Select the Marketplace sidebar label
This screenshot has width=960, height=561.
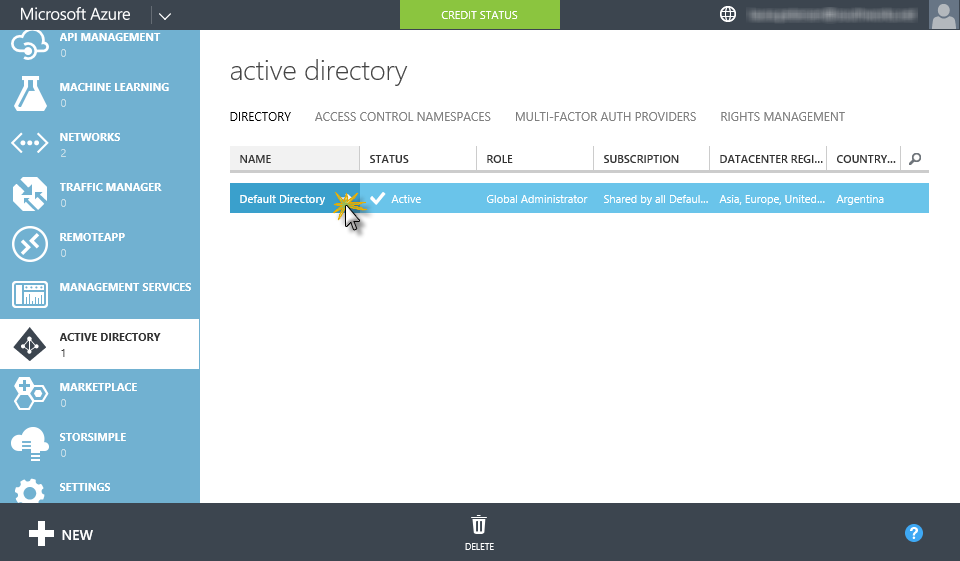tap(99, 387)
